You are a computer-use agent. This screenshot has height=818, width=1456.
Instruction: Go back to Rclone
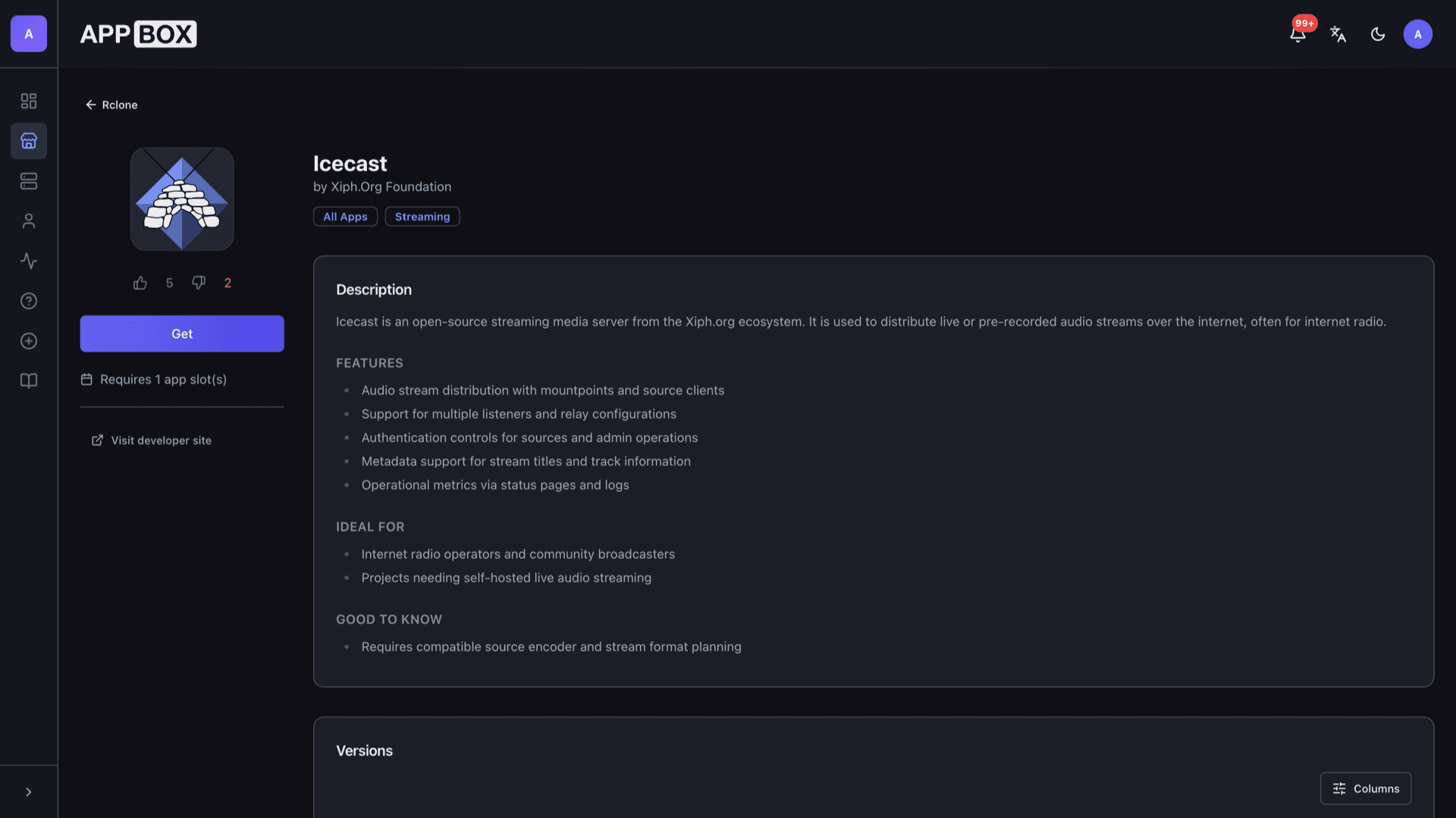(x=111, y=105)
